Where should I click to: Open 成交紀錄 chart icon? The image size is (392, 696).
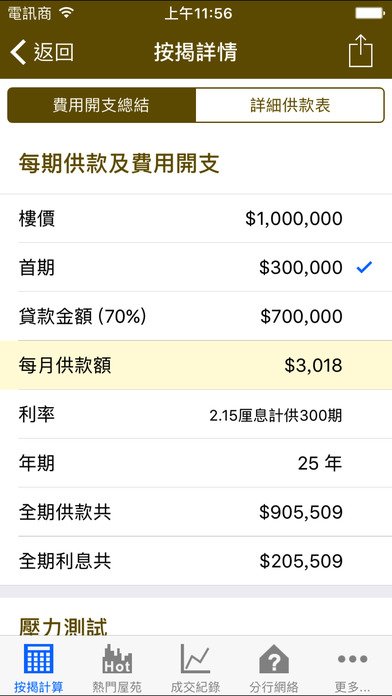pos(195,659)
